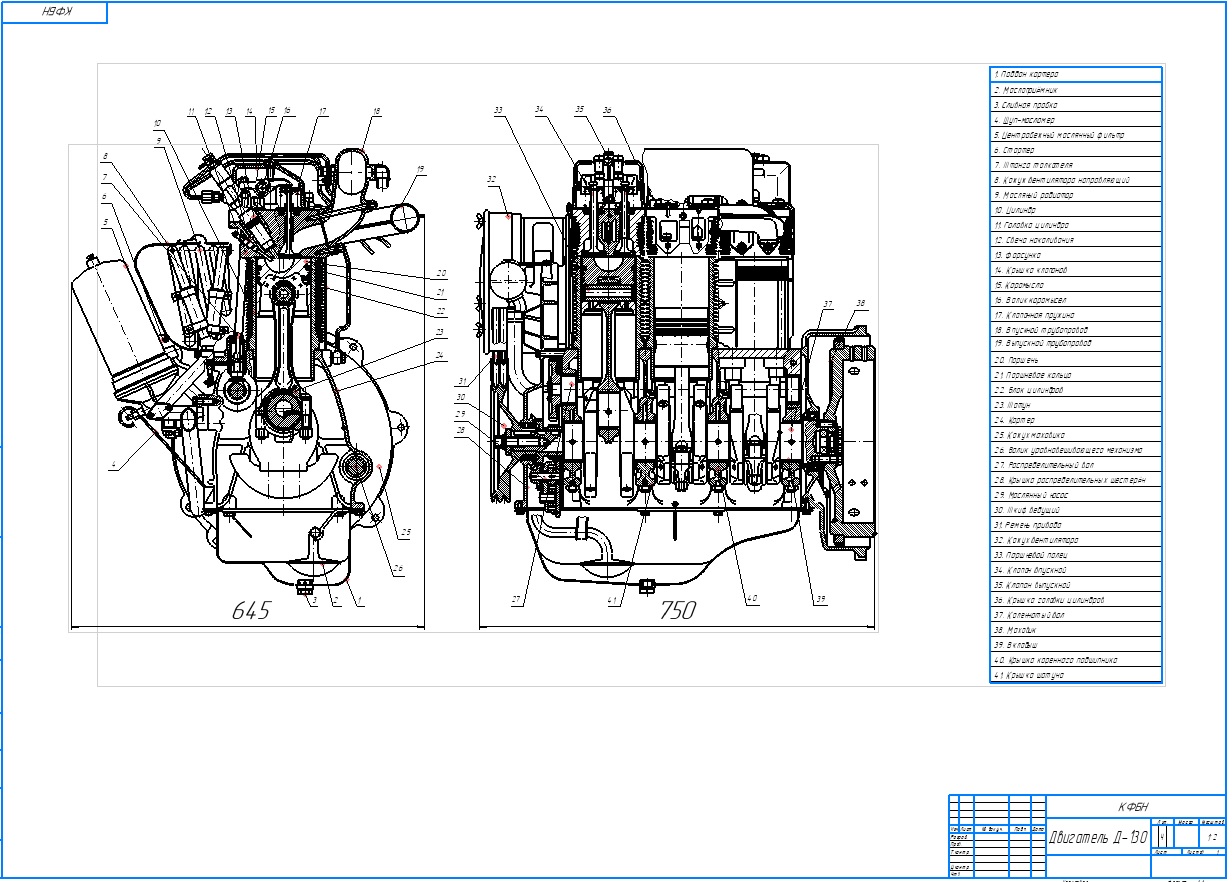Click the title "Двигатель Д-130" in the title block

point(1097,838)
